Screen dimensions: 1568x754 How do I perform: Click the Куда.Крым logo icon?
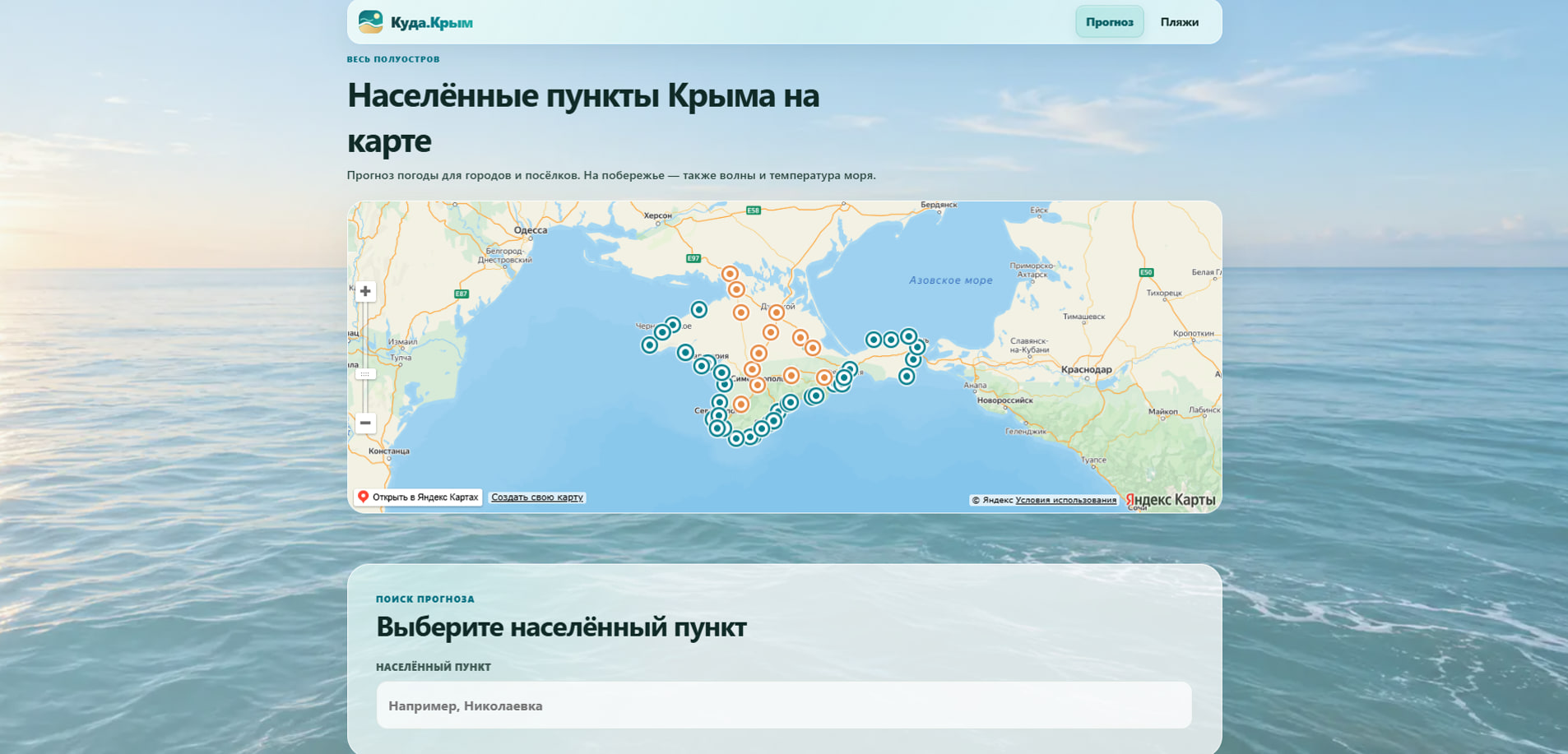pos(371,22)
